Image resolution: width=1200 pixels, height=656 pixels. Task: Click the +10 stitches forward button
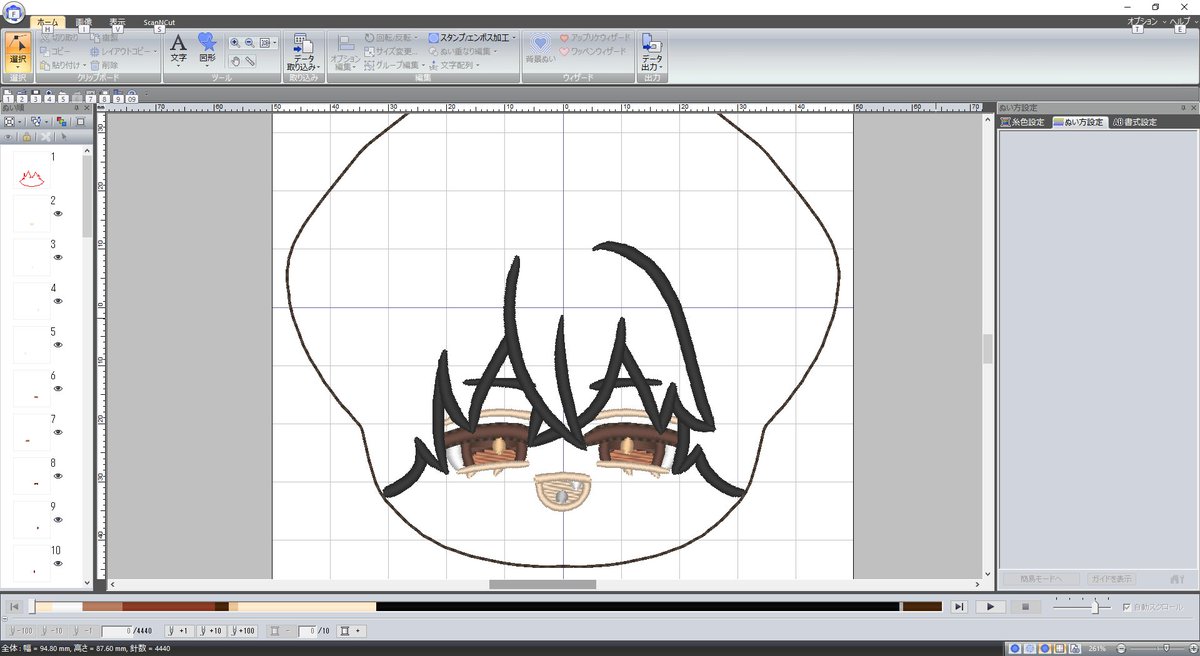click(x=210, y=631)
